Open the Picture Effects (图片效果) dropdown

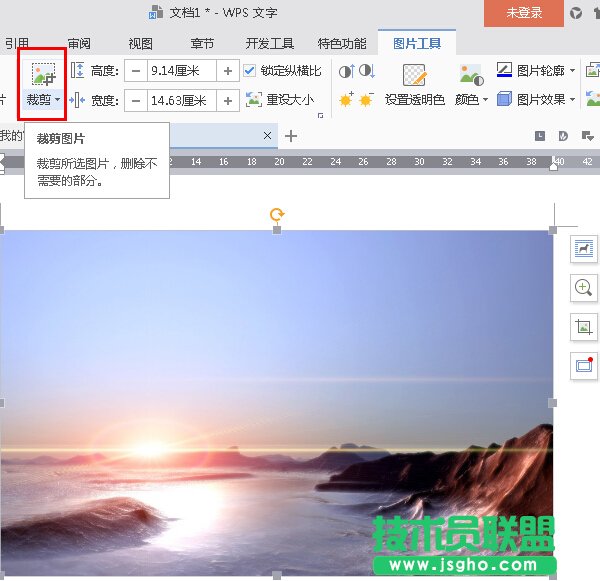click(572, 100)
